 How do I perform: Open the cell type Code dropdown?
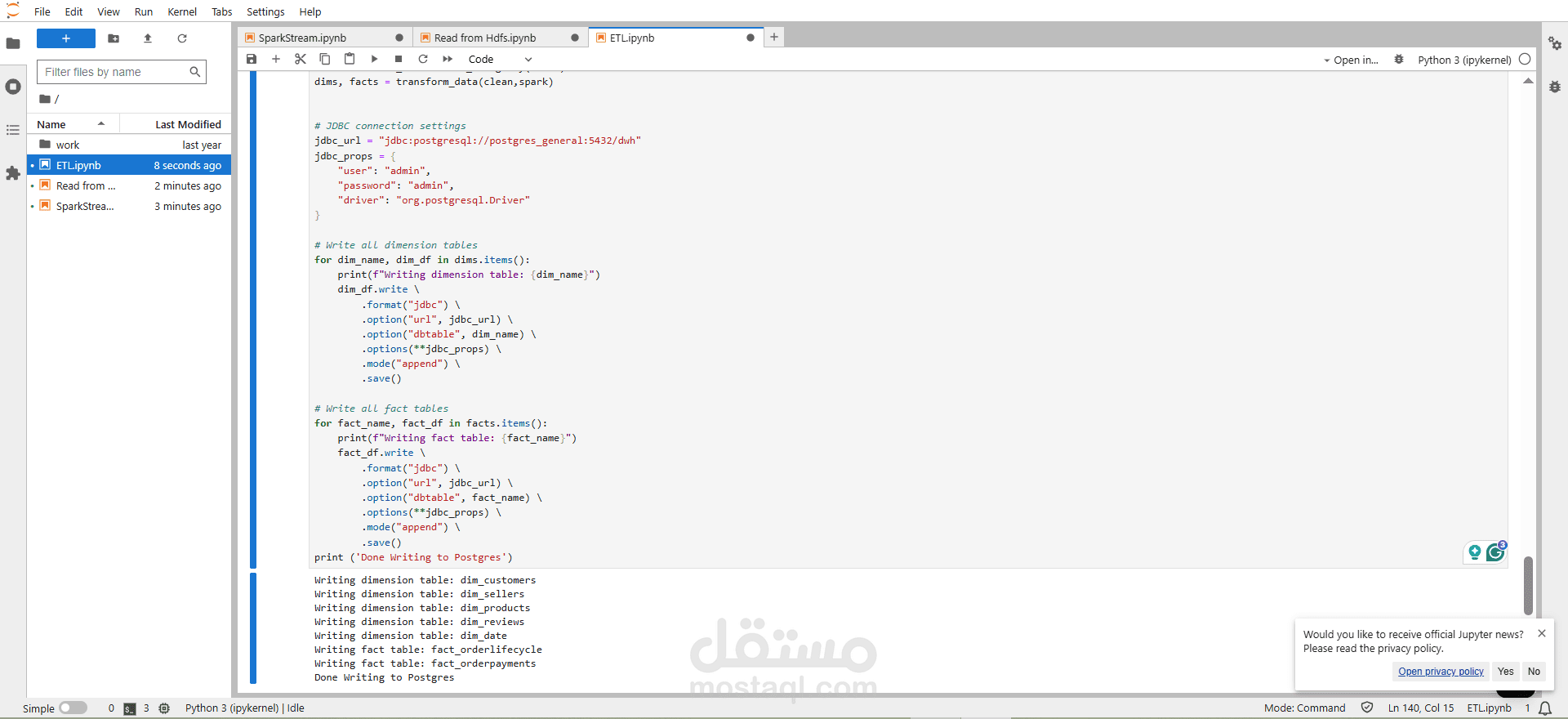[x=500, y=59]
